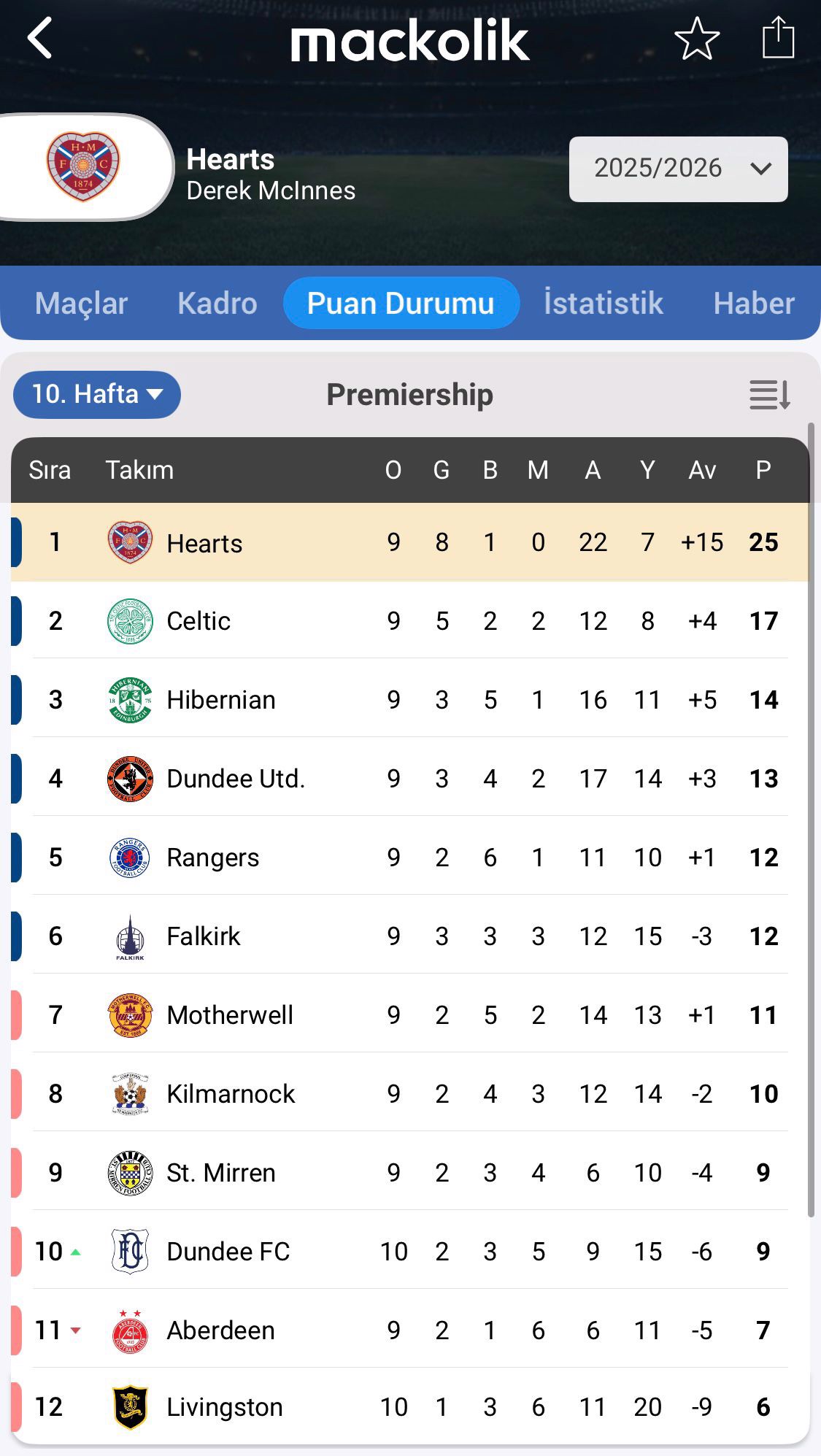Tap the Celtic club crest

coord(130,621)
